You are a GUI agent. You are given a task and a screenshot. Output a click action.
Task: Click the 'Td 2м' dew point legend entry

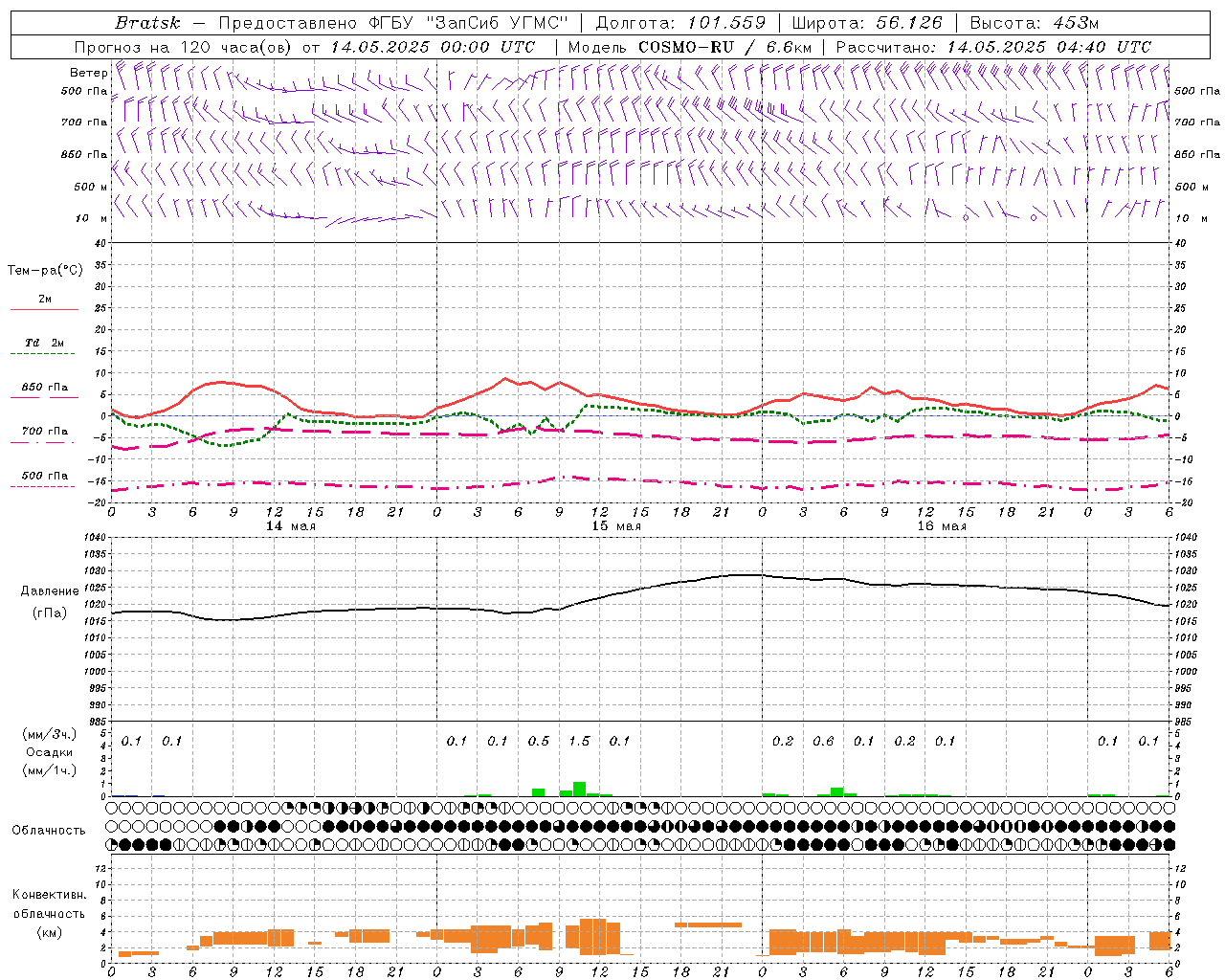pos(45,343)
